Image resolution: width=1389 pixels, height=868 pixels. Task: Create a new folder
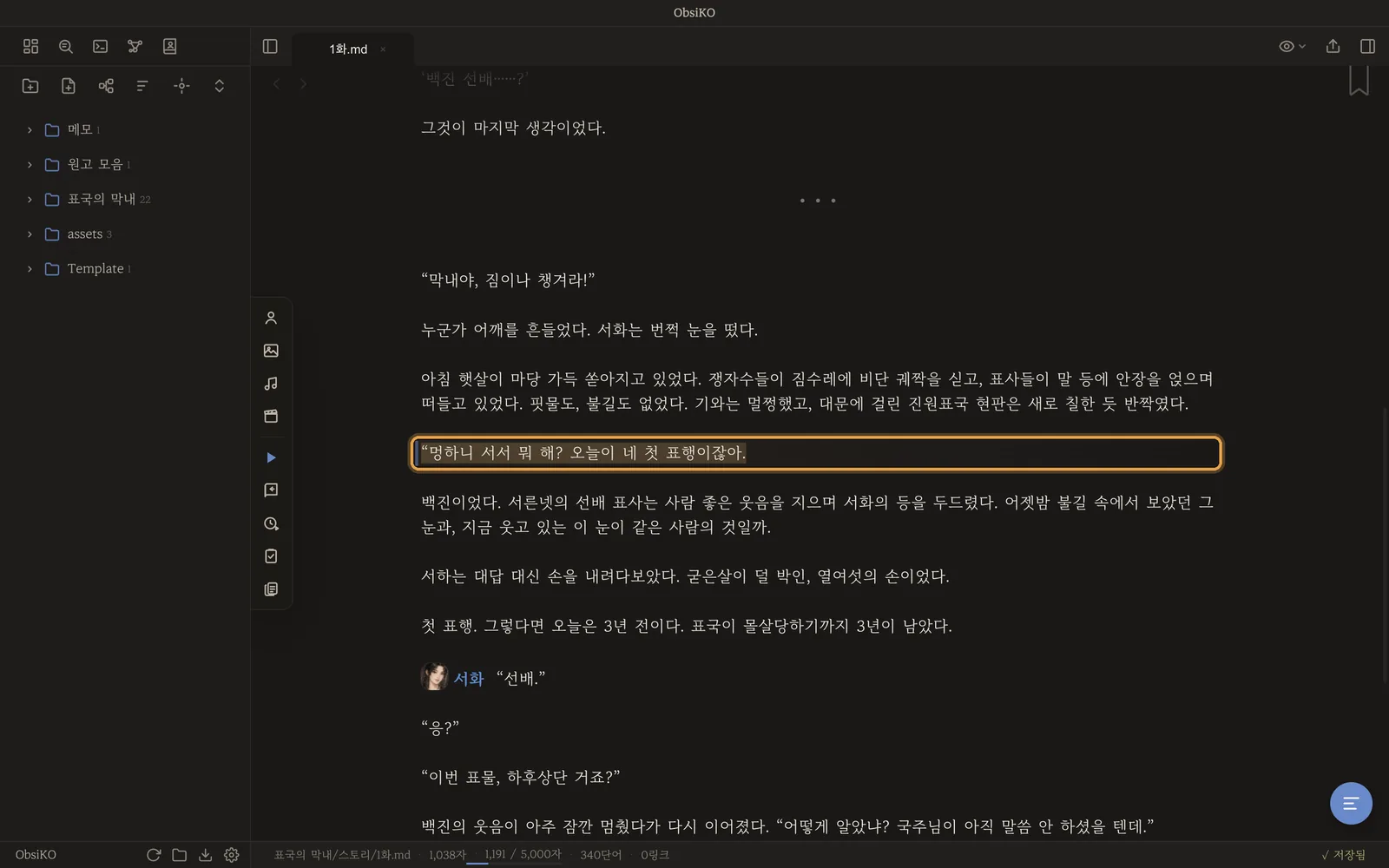point(30,86)
